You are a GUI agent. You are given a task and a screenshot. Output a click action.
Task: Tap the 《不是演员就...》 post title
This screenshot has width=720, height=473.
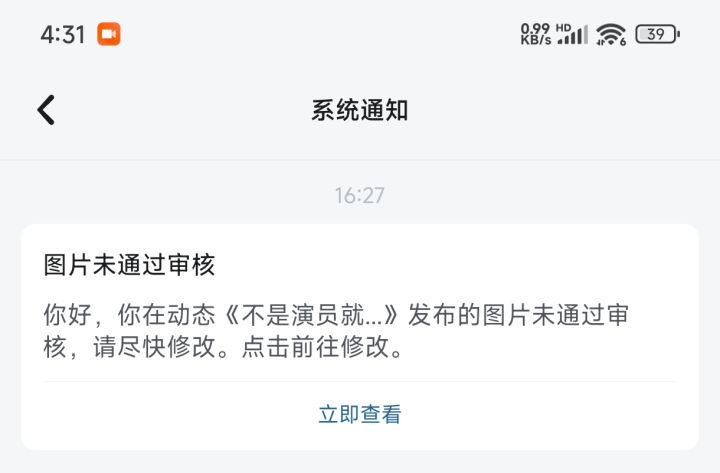click(311, 315)
